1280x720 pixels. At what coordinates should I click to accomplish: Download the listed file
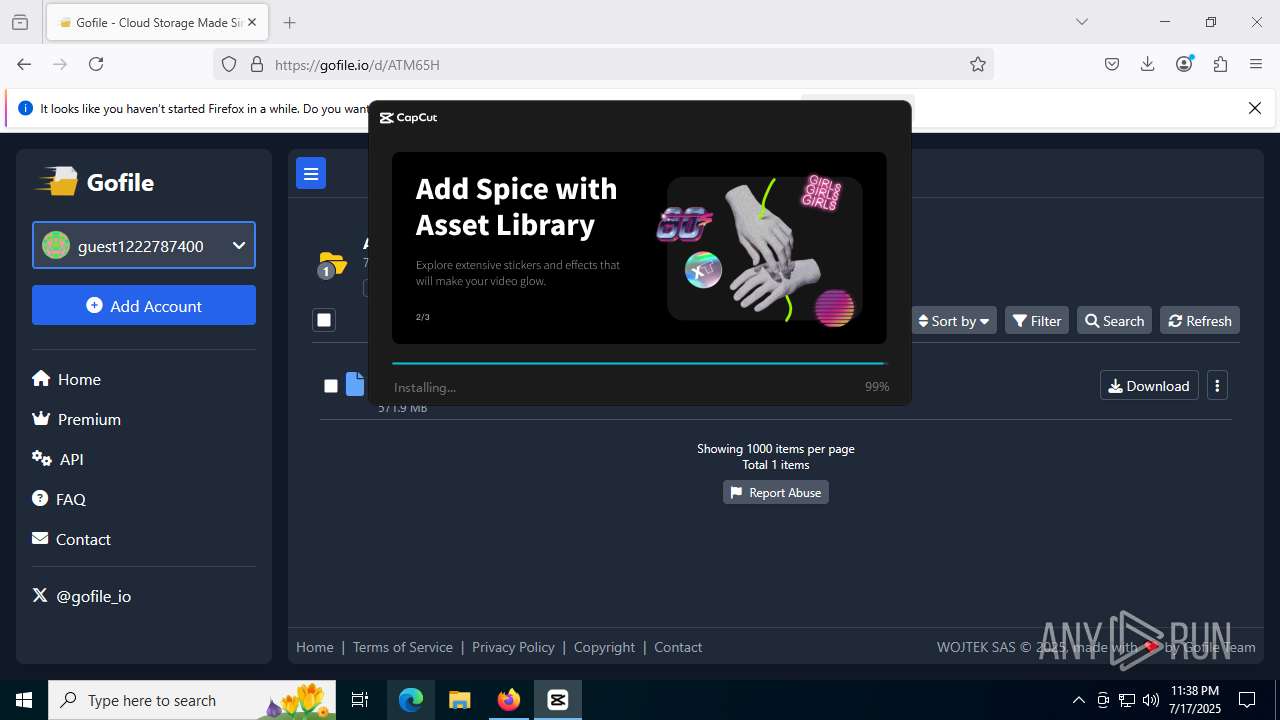(x=1149, y=386)
